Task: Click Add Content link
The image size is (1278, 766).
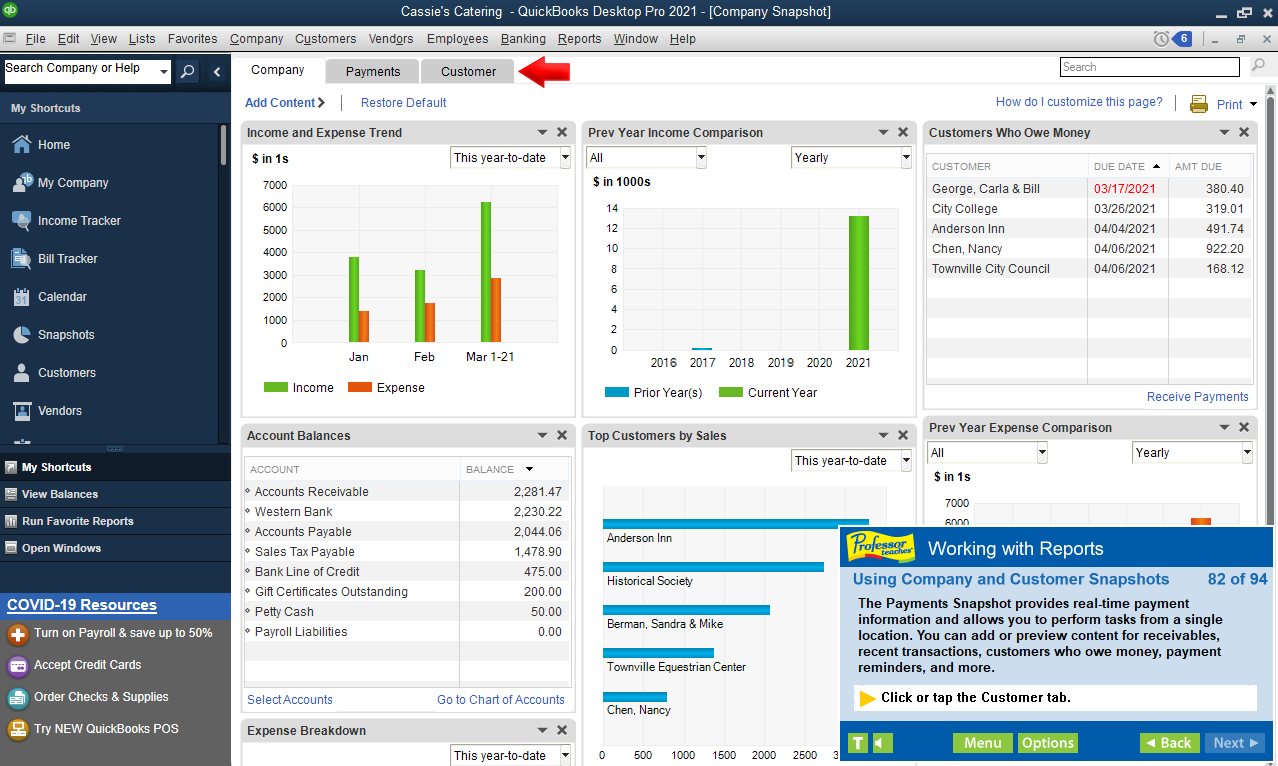Action: [x=285, y=103]
